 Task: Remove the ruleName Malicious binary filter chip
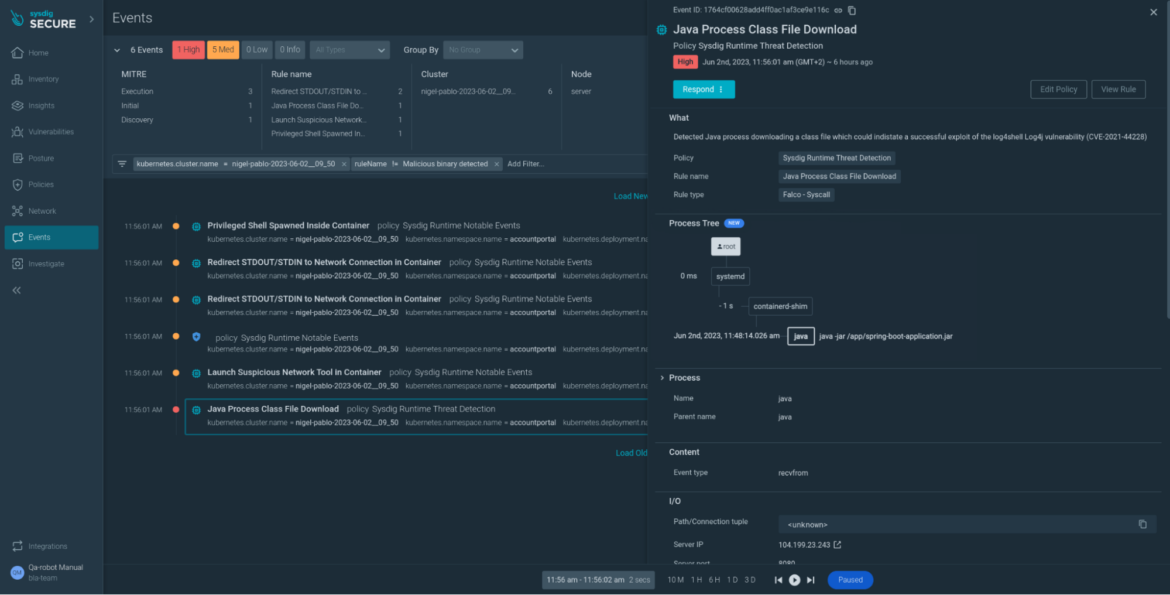click(496, 164)
